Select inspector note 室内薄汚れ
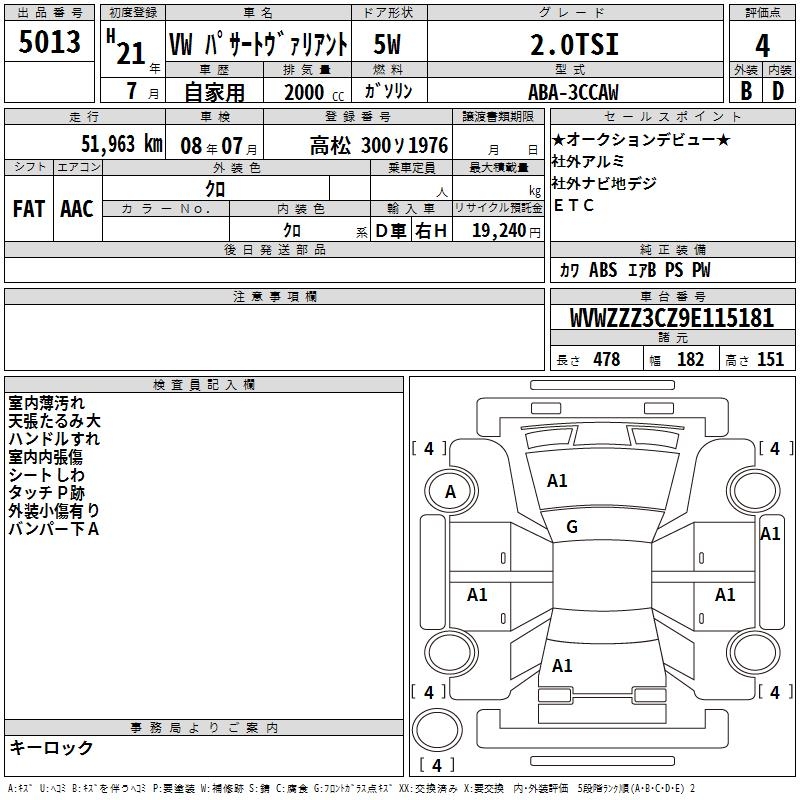The width and height of the screenshot is (800, 800). click(x=46, y=403)
